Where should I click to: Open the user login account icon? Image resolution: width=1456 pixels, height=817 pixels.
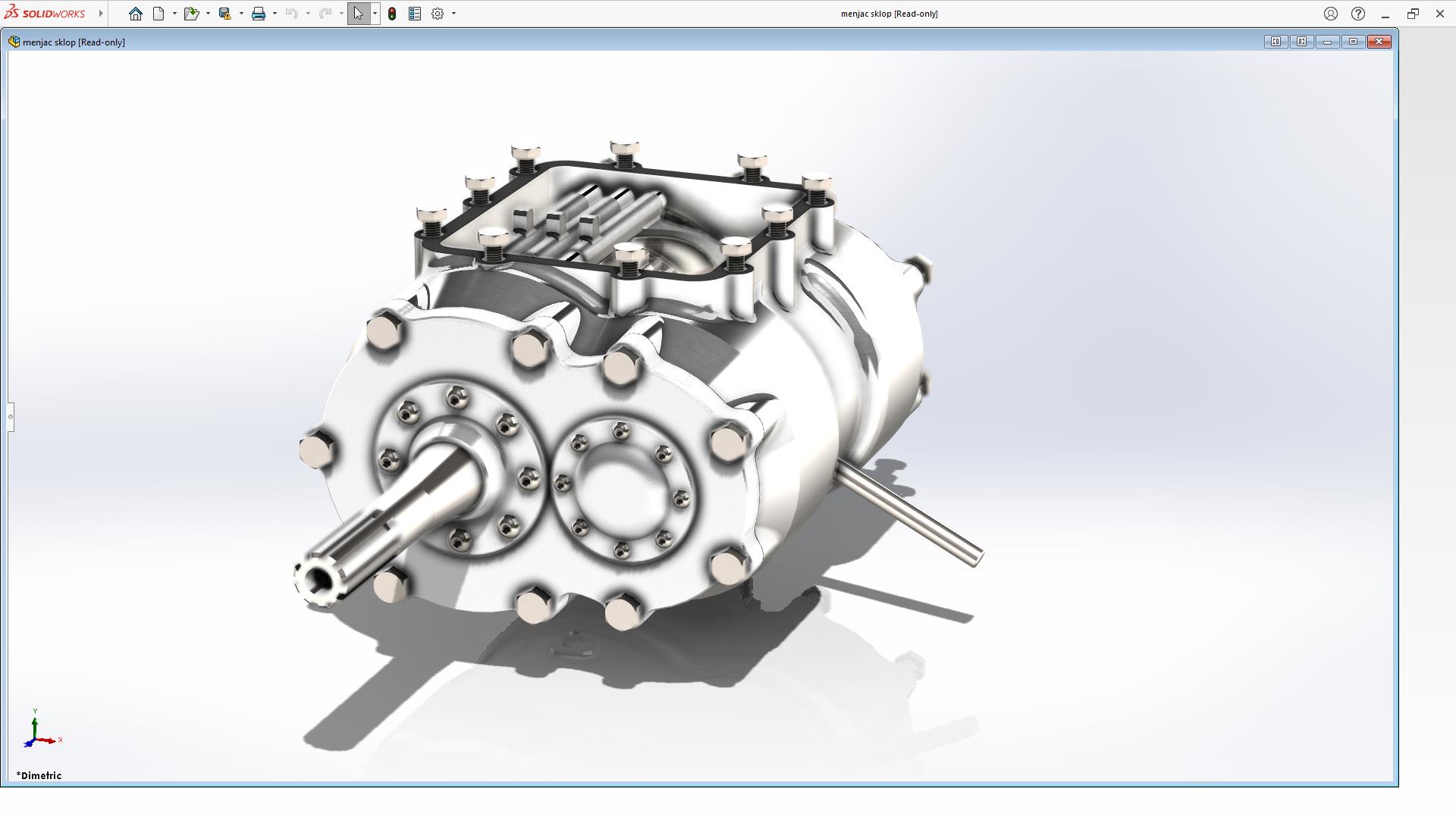[x=1330, y=14]
